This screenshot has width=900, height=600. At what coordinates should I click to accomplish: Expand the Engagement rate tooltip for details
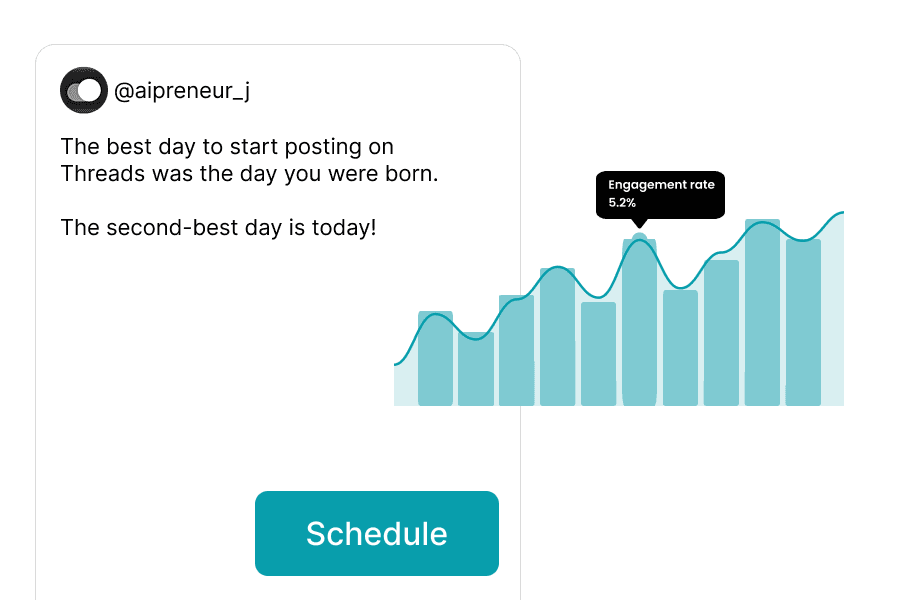pos(660,195)
